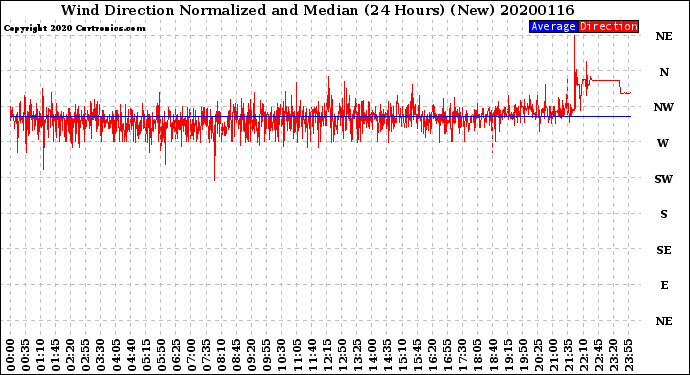
Task: Click the 23:55 time axis label
Action: (629, 355)
